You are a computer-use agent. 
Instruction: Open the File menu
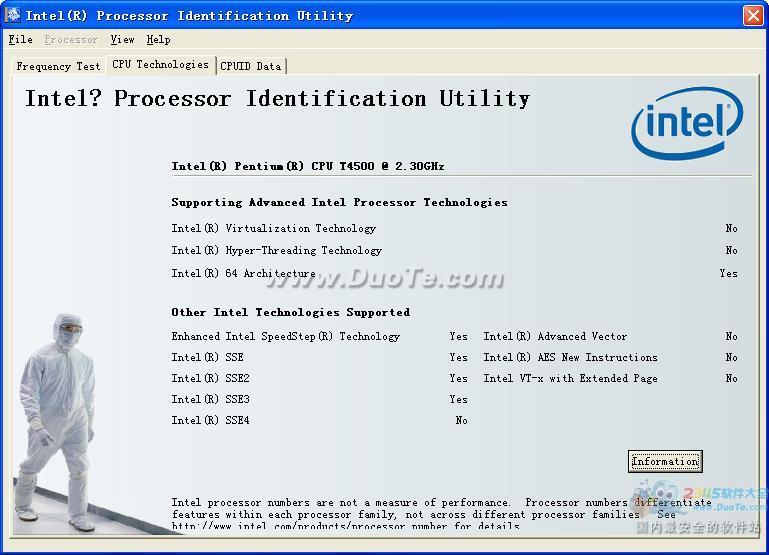tap(21, 40)
